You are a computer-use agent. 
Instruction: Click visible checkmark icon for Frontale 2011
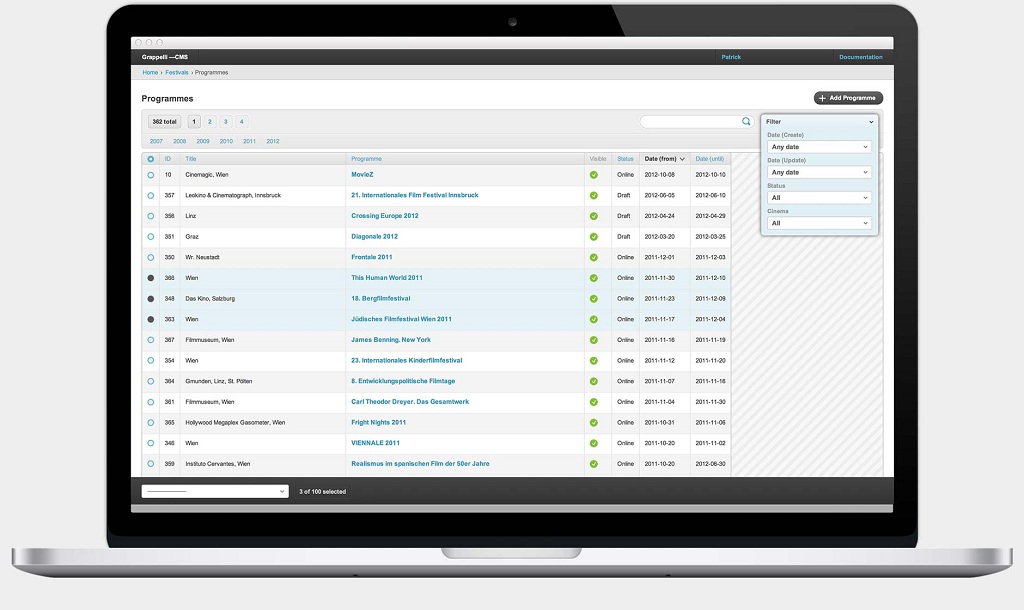pos(594,257)
